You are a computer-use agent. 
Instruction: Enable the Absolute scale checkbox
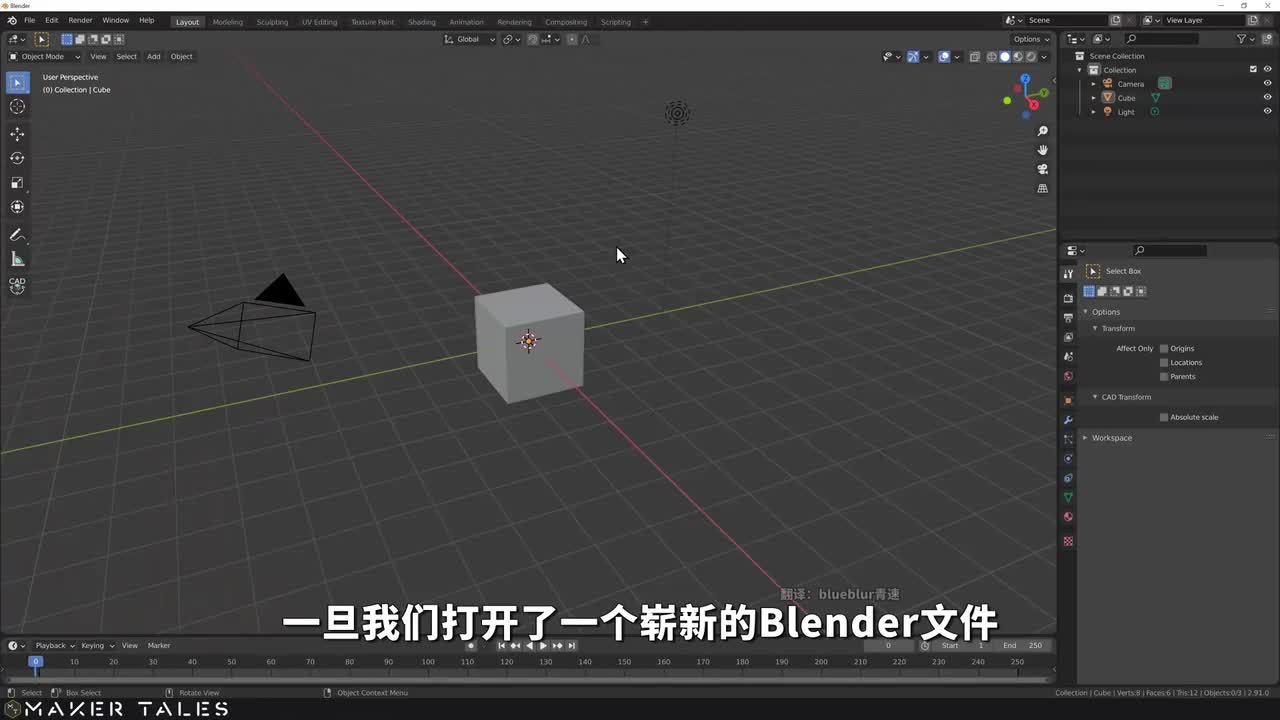point(1164,417)
